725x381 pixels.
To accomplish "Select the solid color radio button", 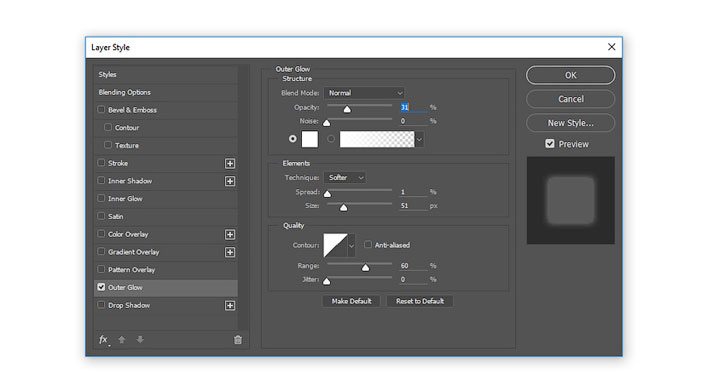I will (x=293, y=139).
